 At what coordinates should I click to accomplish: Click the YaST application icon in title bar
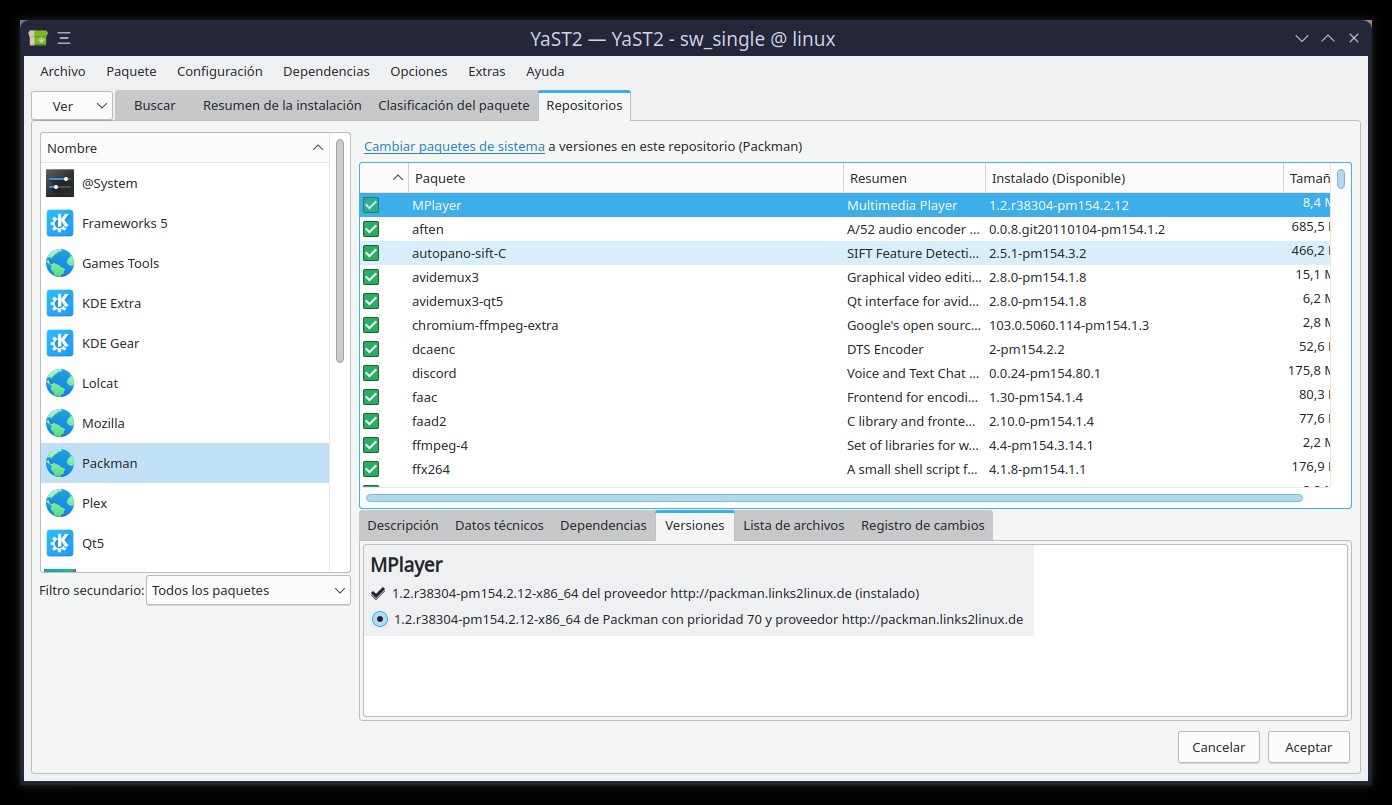point(38,39)
